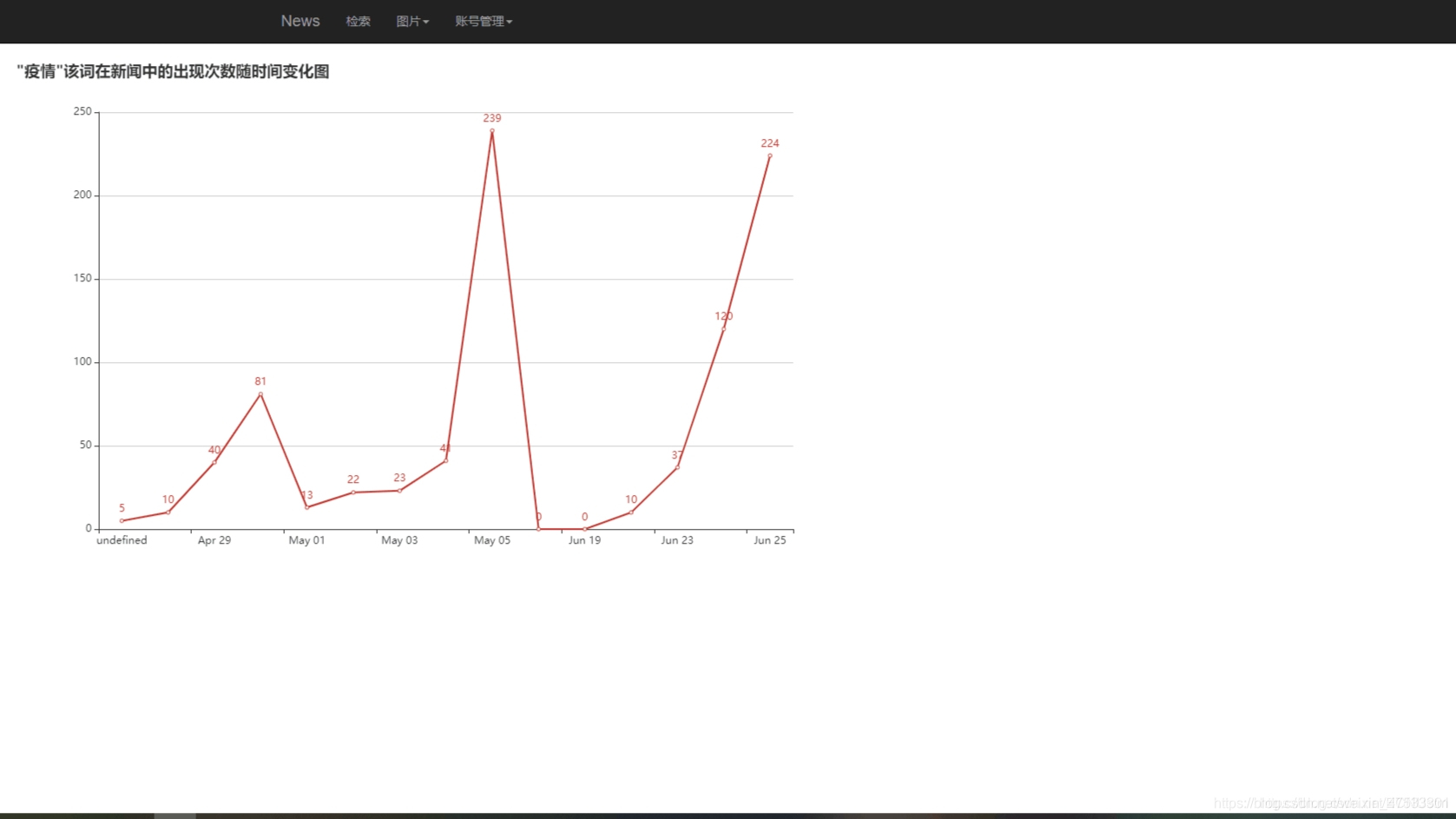The height and width of the screenshot is (819, 1456).
Task: Click the x-axis label May 03
Action: (x=399, y=540)
